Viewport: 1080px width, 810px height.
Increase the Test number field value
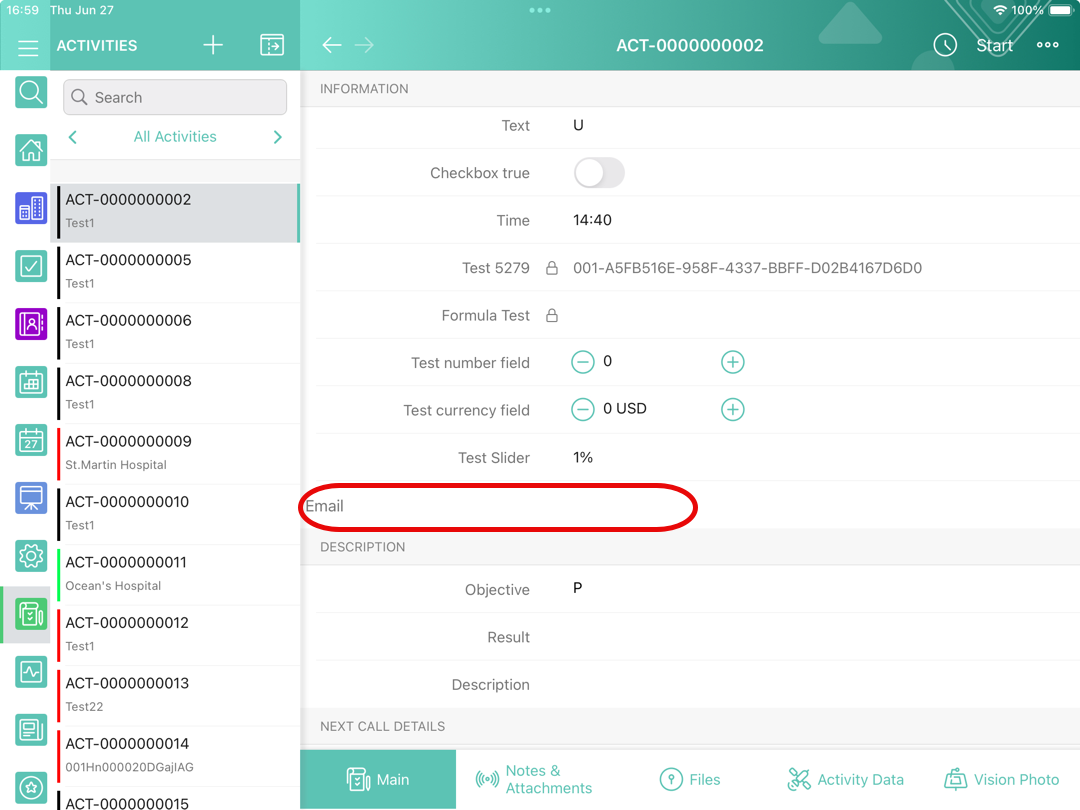(x=733, y=362)
